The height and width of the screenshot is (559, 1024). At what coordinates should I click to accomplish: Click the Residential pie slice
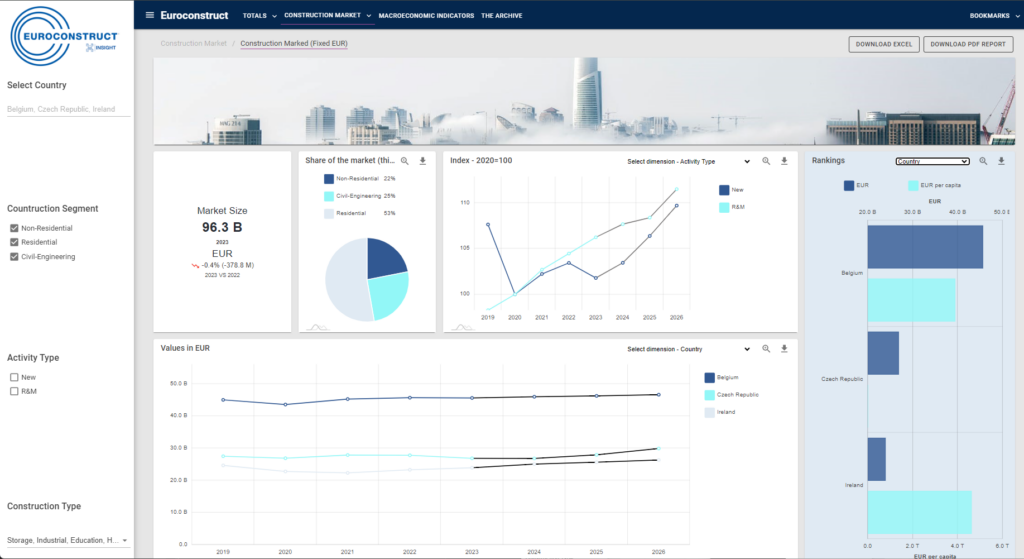pyautogui.click(x=345, y=281)
